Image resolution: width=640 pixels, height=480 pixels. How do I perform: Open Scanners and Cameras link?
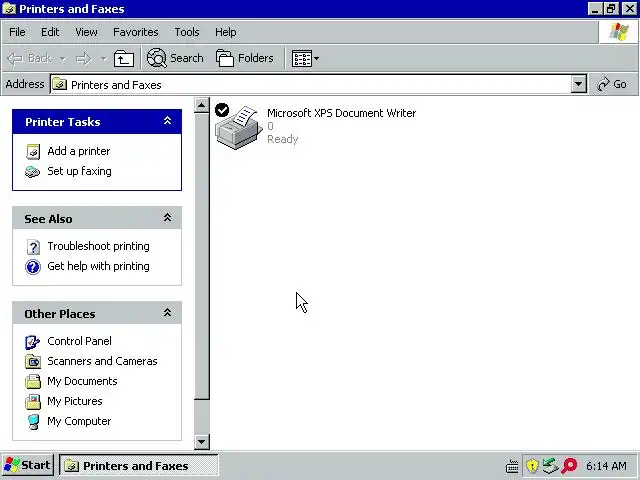[x=102, y=361]
